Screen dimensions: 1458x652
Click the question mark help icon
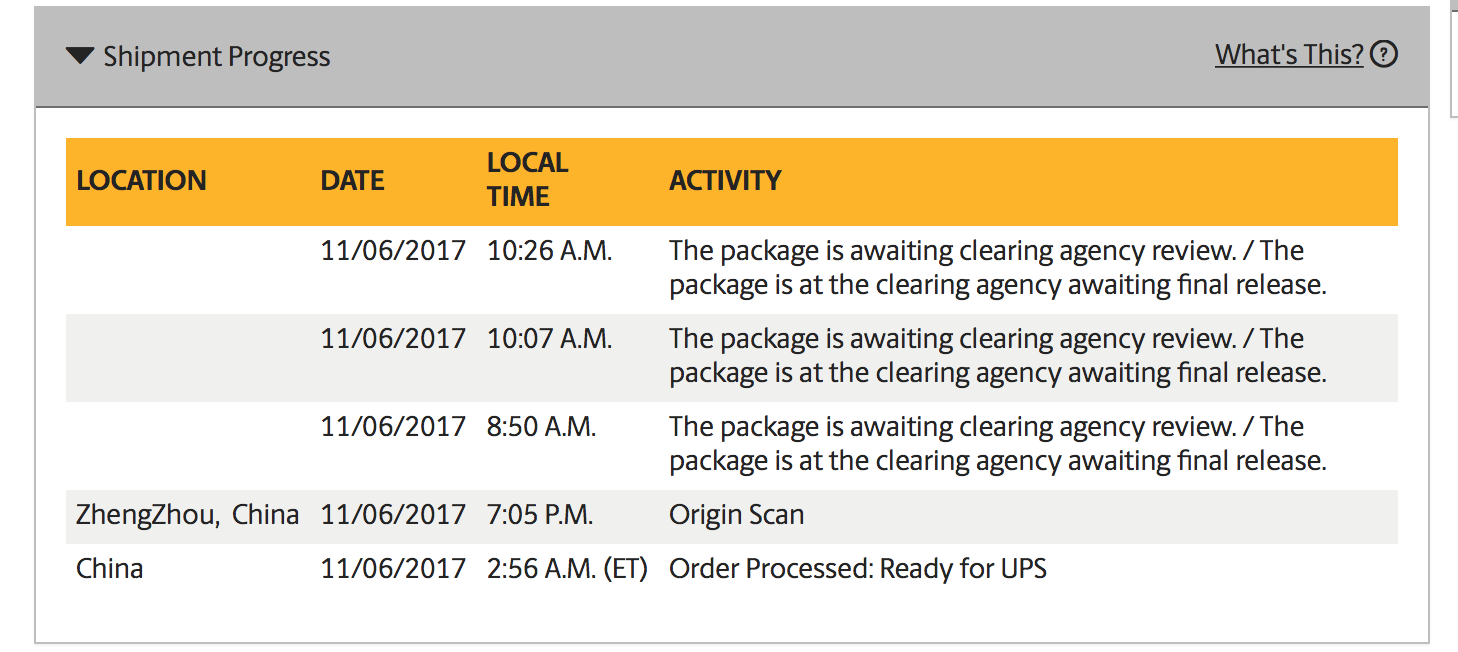[x=1384, y=54]
